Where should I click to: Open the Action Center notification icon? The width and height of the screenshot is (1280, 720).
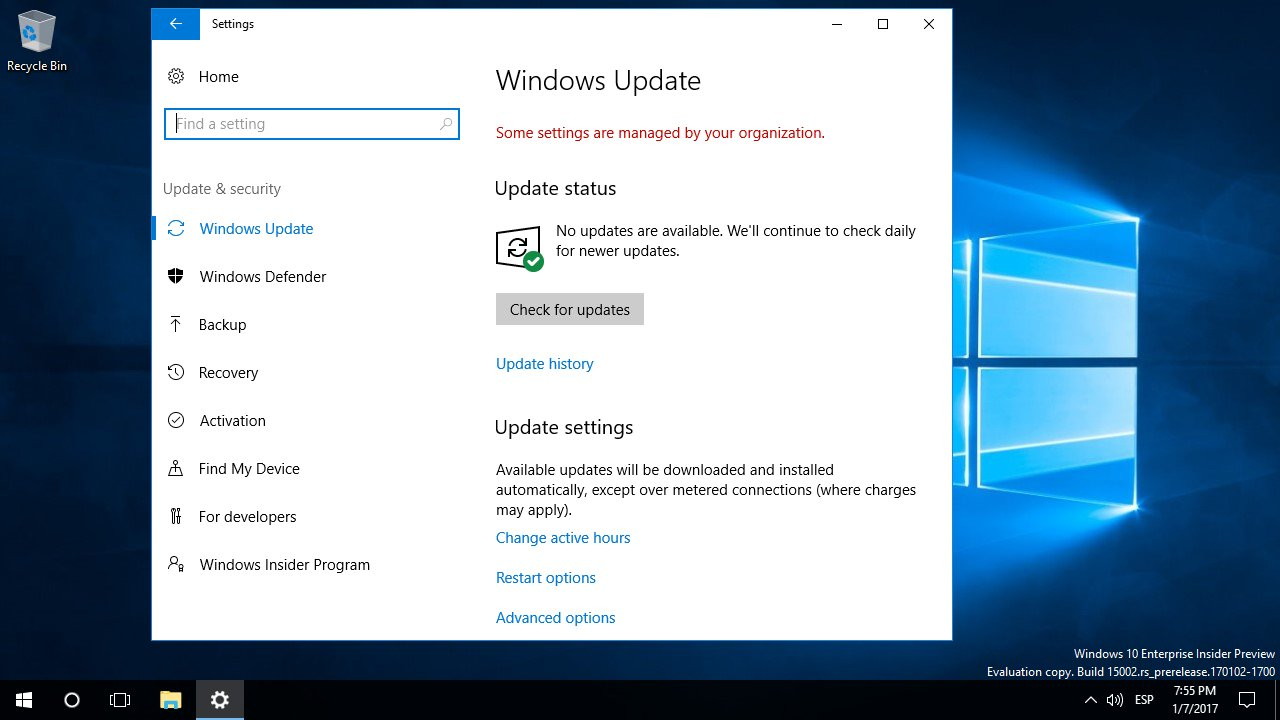(x=1247, y=700)
